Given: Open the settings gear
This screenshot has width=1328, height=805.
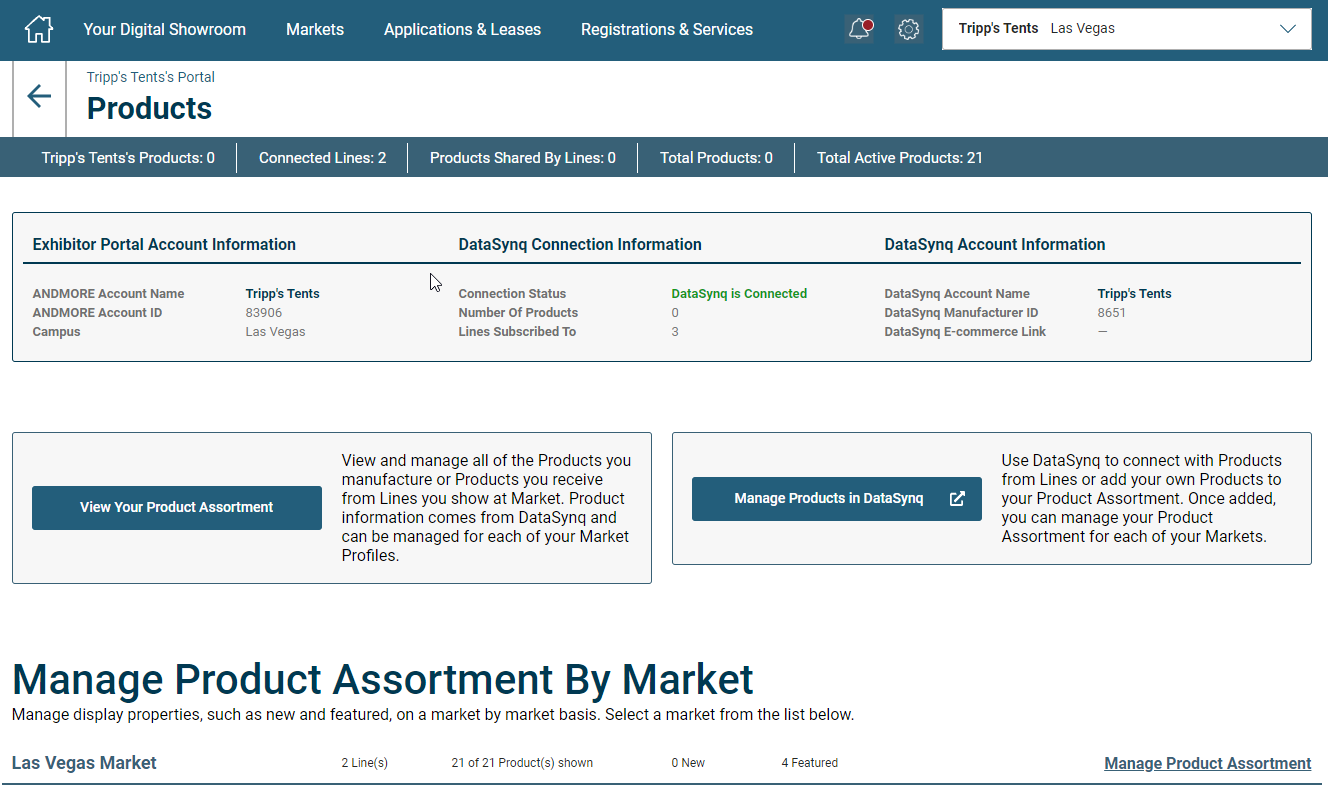Looking at the screenshot, I should click(x=908, y=30).
